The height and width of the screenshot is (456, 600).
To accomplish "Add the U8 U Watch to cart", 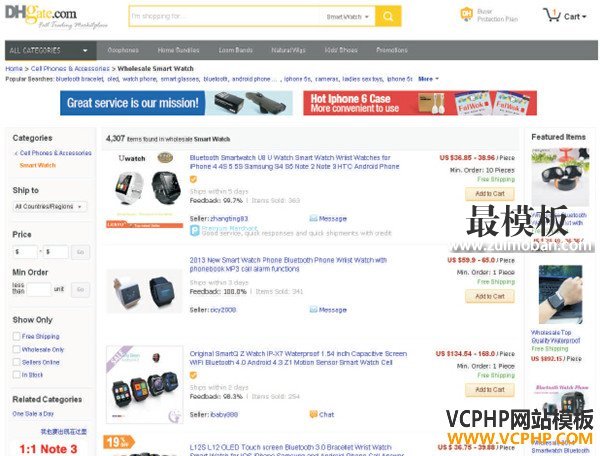I will [490, 194].
